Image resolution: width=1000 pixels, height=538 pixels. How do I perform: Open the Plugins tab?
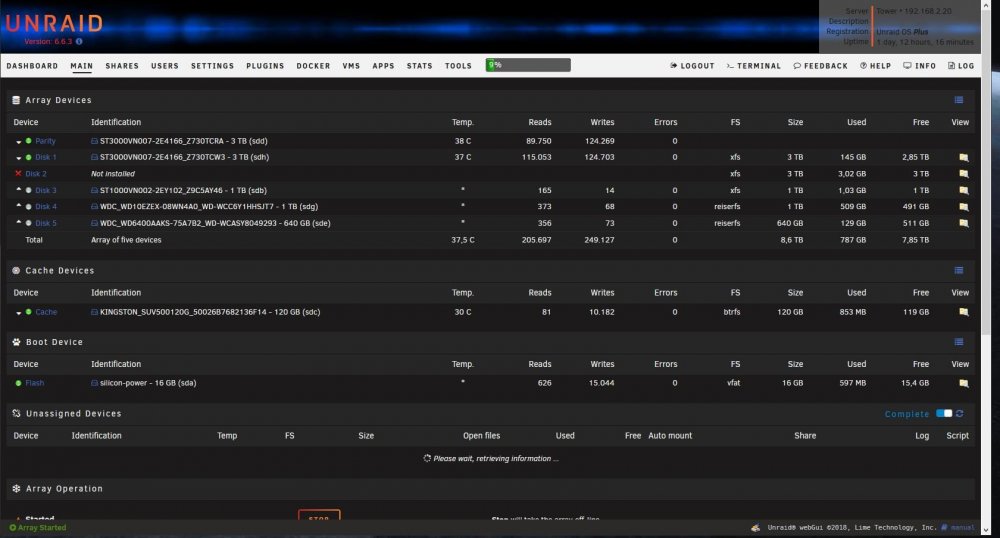tap(265, 66)
